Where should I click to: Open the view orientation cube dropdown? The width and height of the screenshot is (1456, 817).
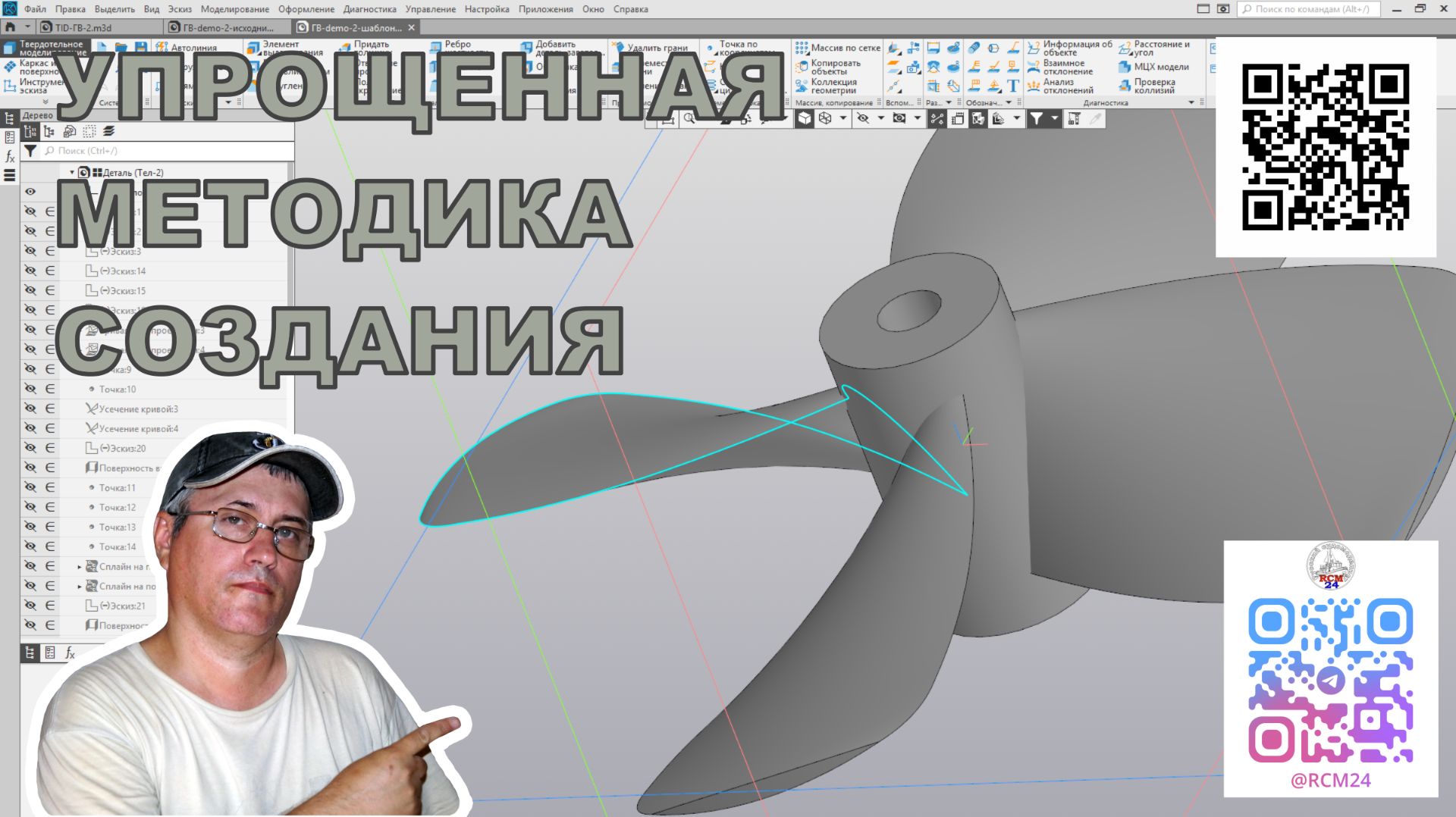[843, 118]
